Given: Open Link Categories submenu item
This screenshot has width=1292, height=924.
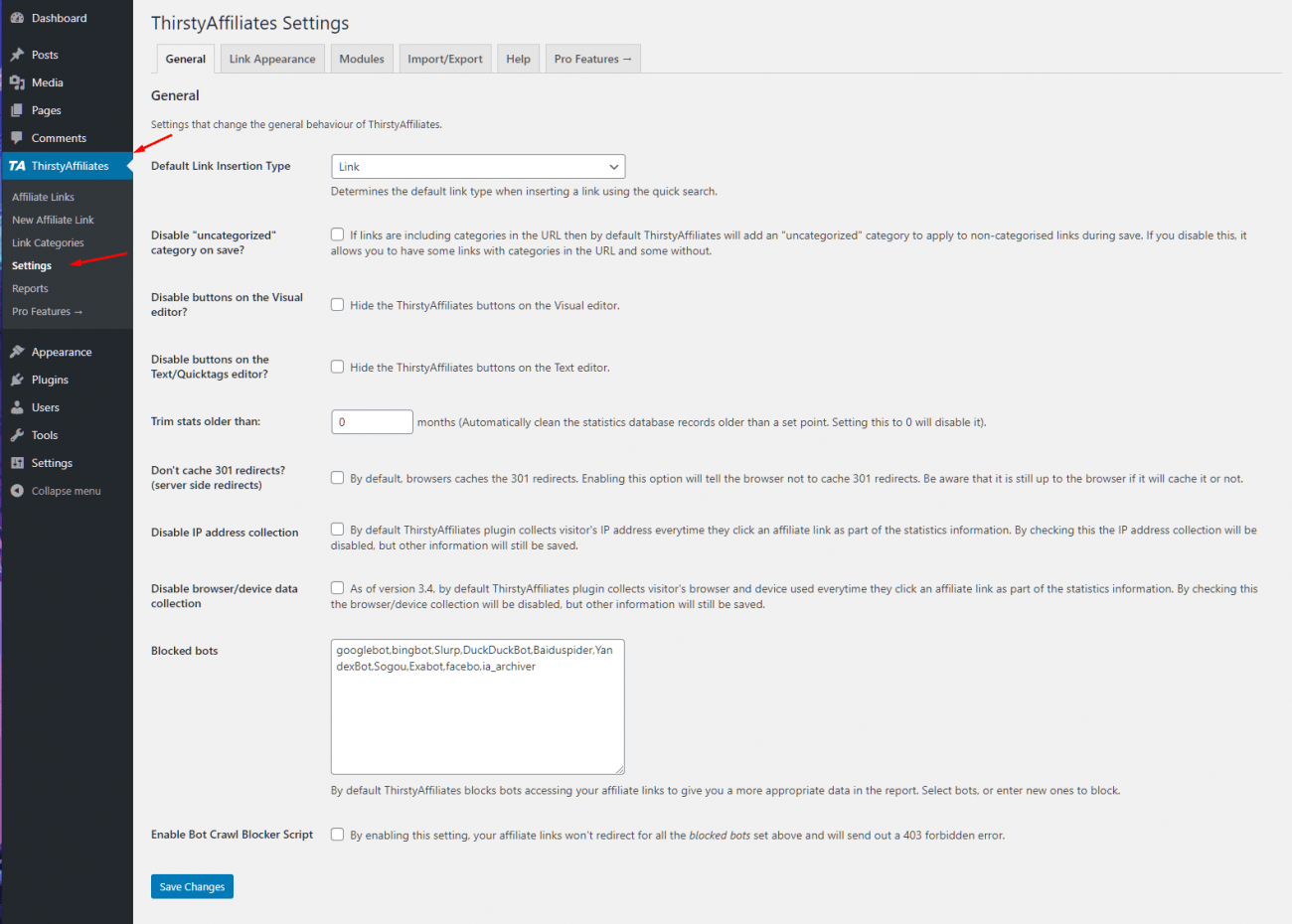Looking at the screenshot, I should coord(48,242).
